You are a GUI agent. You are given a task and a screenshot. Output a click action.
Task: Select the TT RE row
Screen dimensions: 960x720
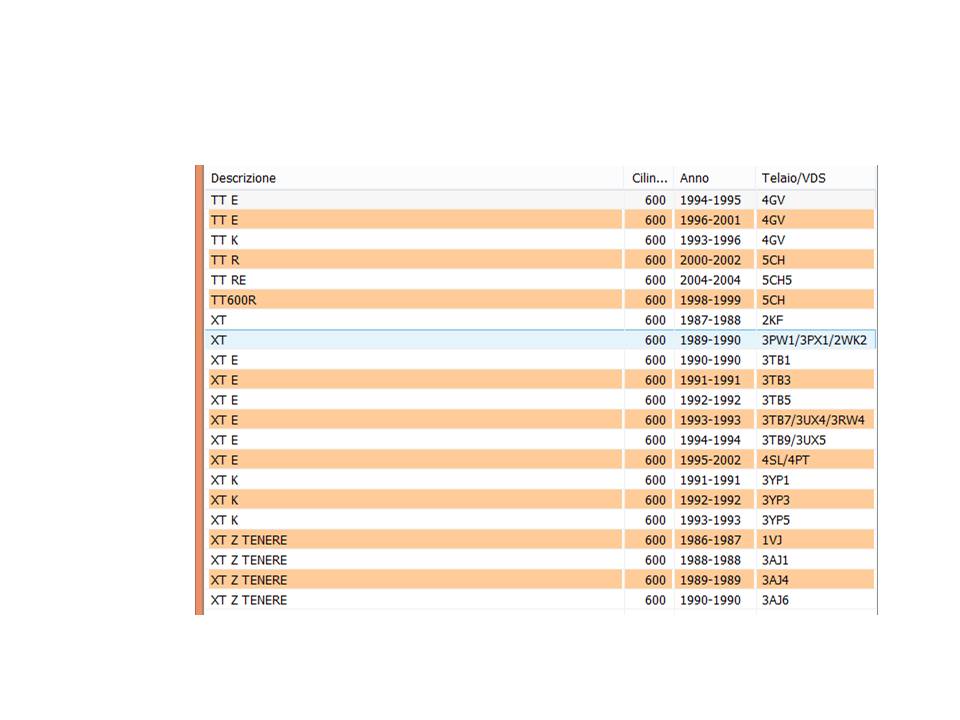541,280
